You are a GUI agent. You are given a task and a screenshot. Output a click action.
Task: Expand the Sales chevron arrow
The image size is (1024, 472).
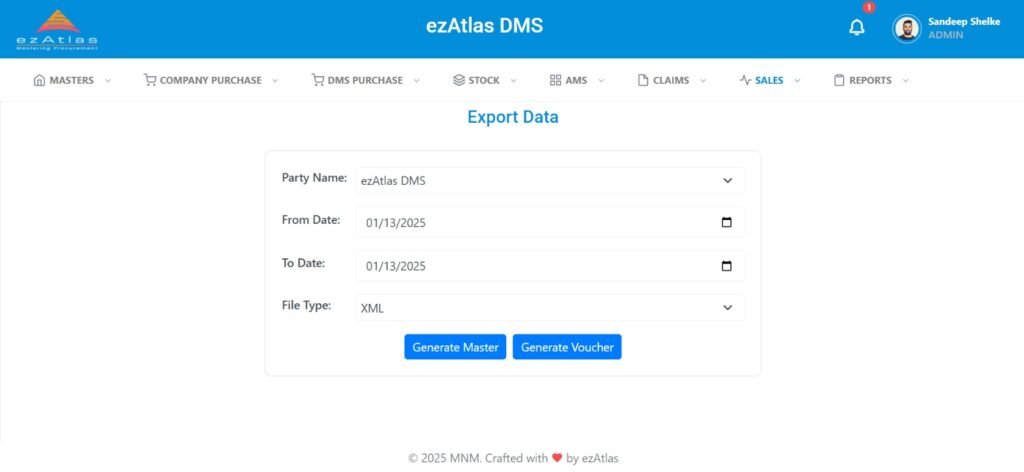797,81
